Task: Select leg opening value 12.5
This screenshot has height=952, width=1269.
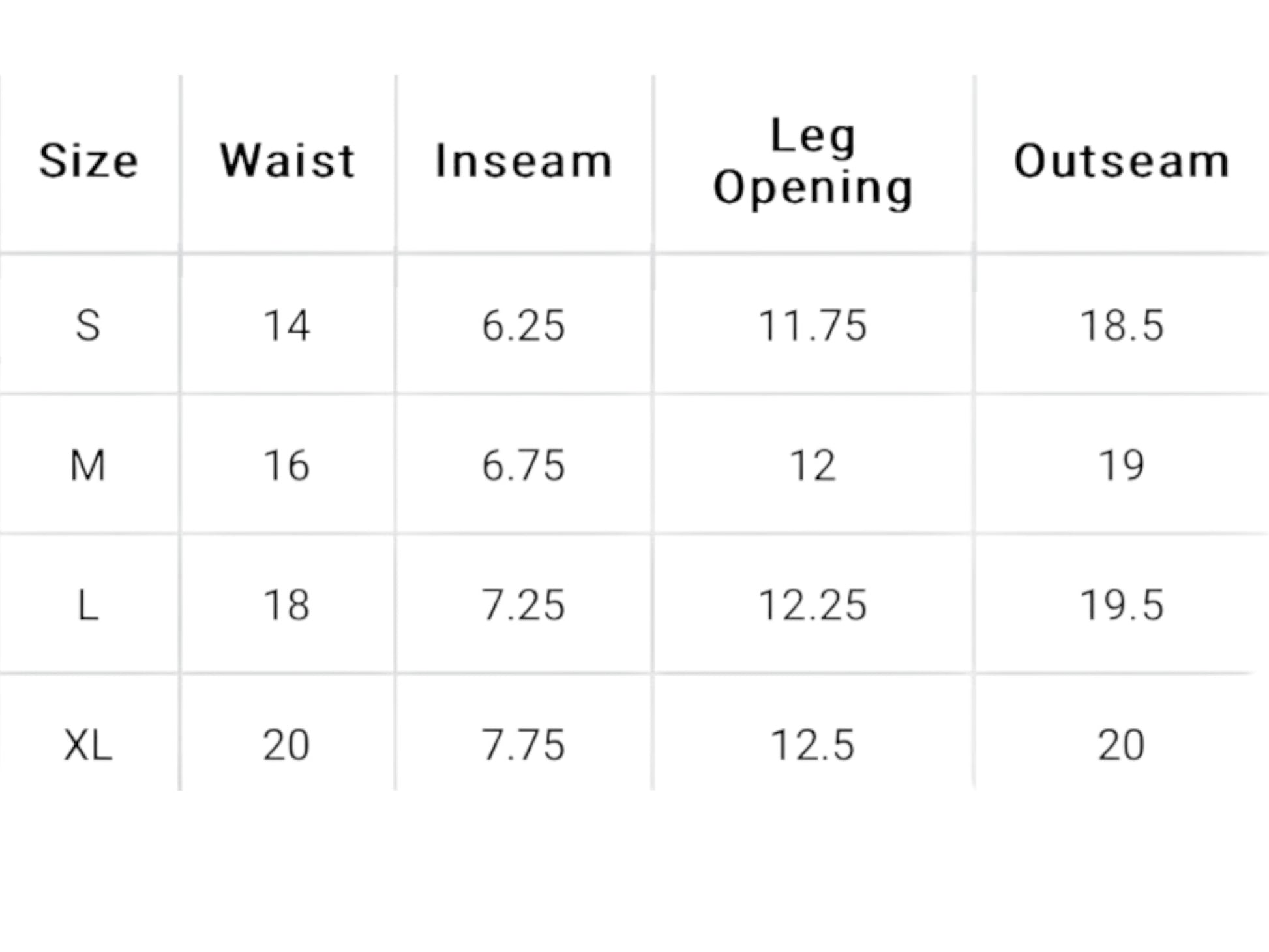Action: pos(813,745)
